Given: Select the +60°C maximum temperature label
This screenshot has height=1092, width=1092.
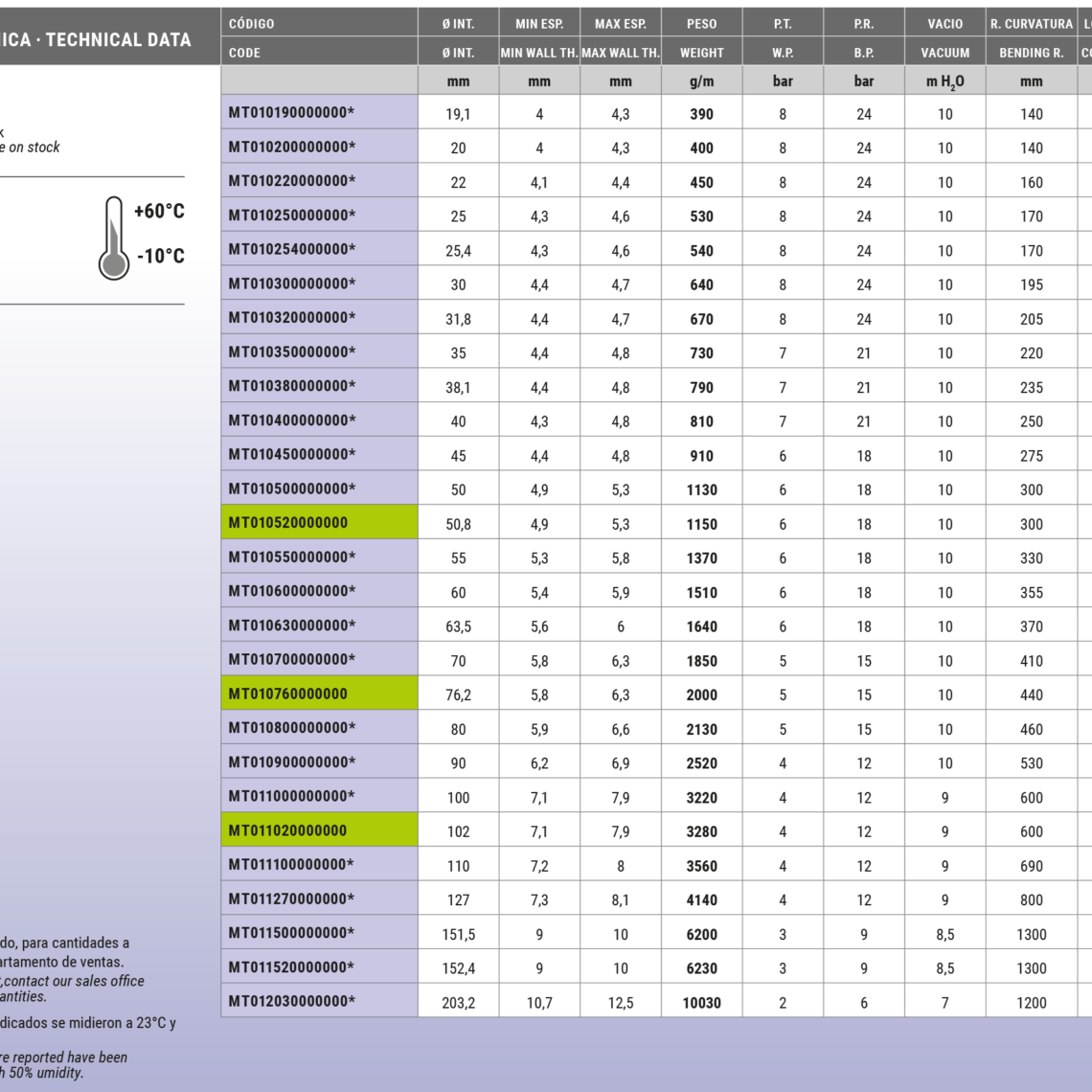Looking at the screenshot, I should coord(159,212).
